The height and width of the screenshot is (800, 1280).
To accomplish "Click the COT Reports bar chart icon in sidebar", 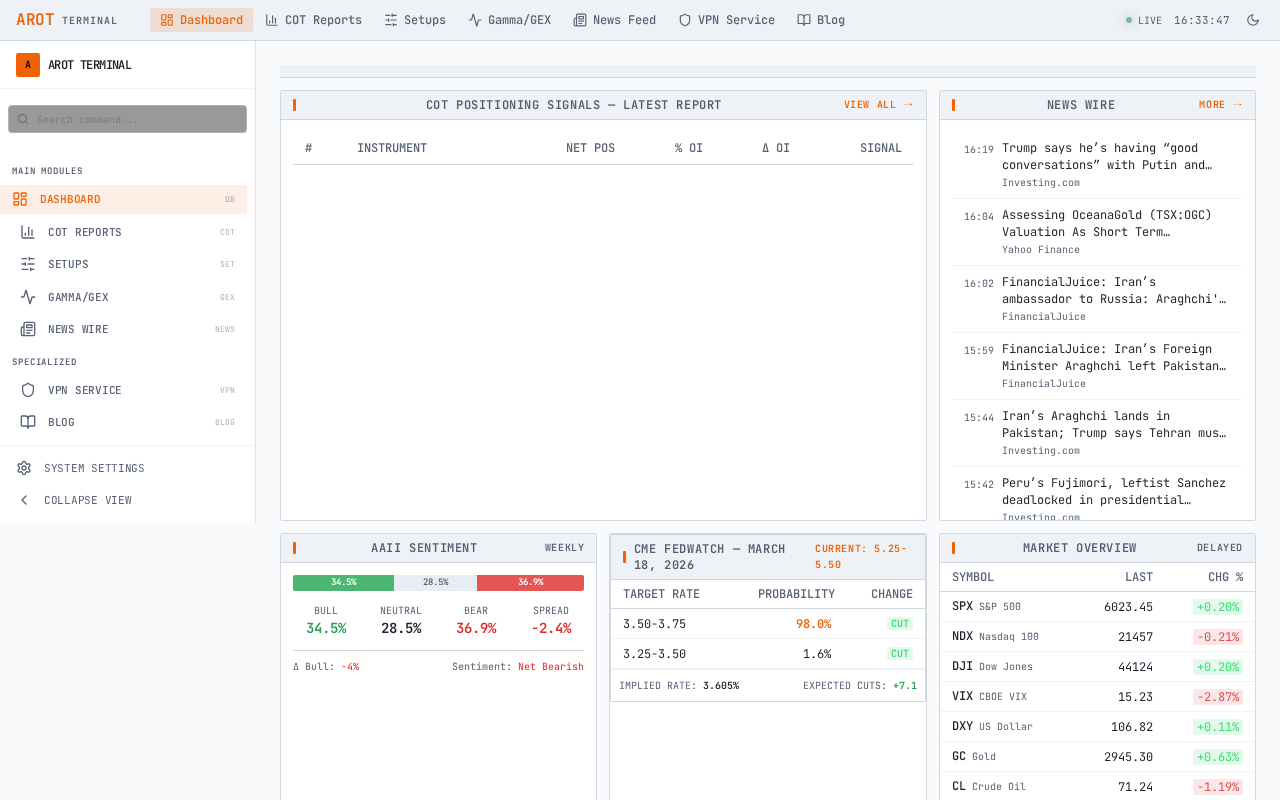I will pos(28,232).
